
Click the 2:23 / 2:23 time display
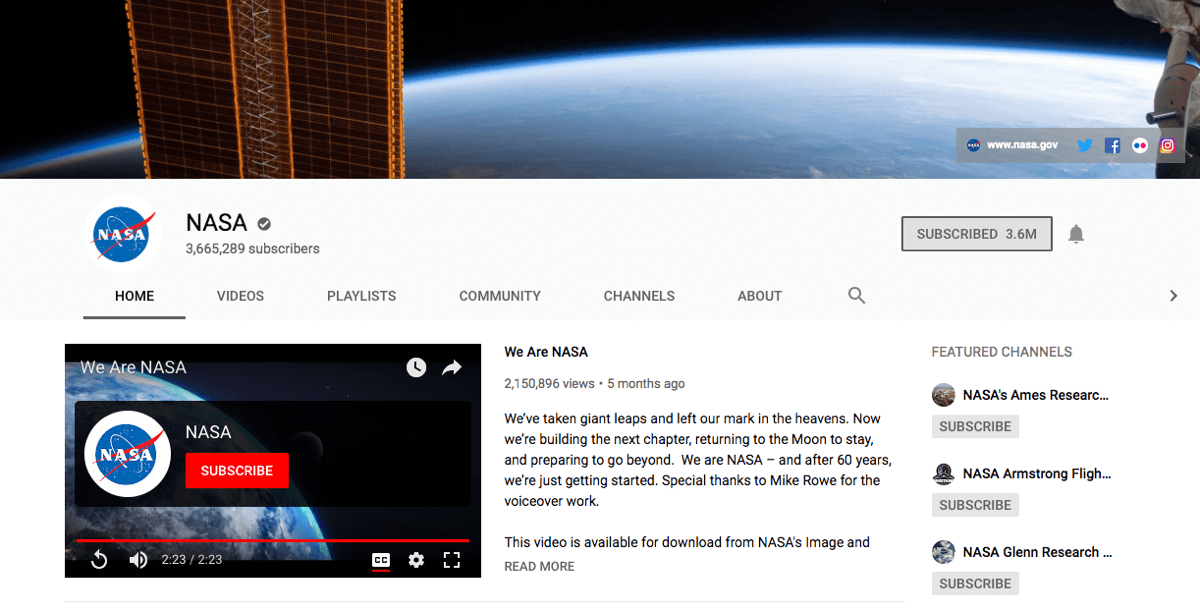pos(192,560)
